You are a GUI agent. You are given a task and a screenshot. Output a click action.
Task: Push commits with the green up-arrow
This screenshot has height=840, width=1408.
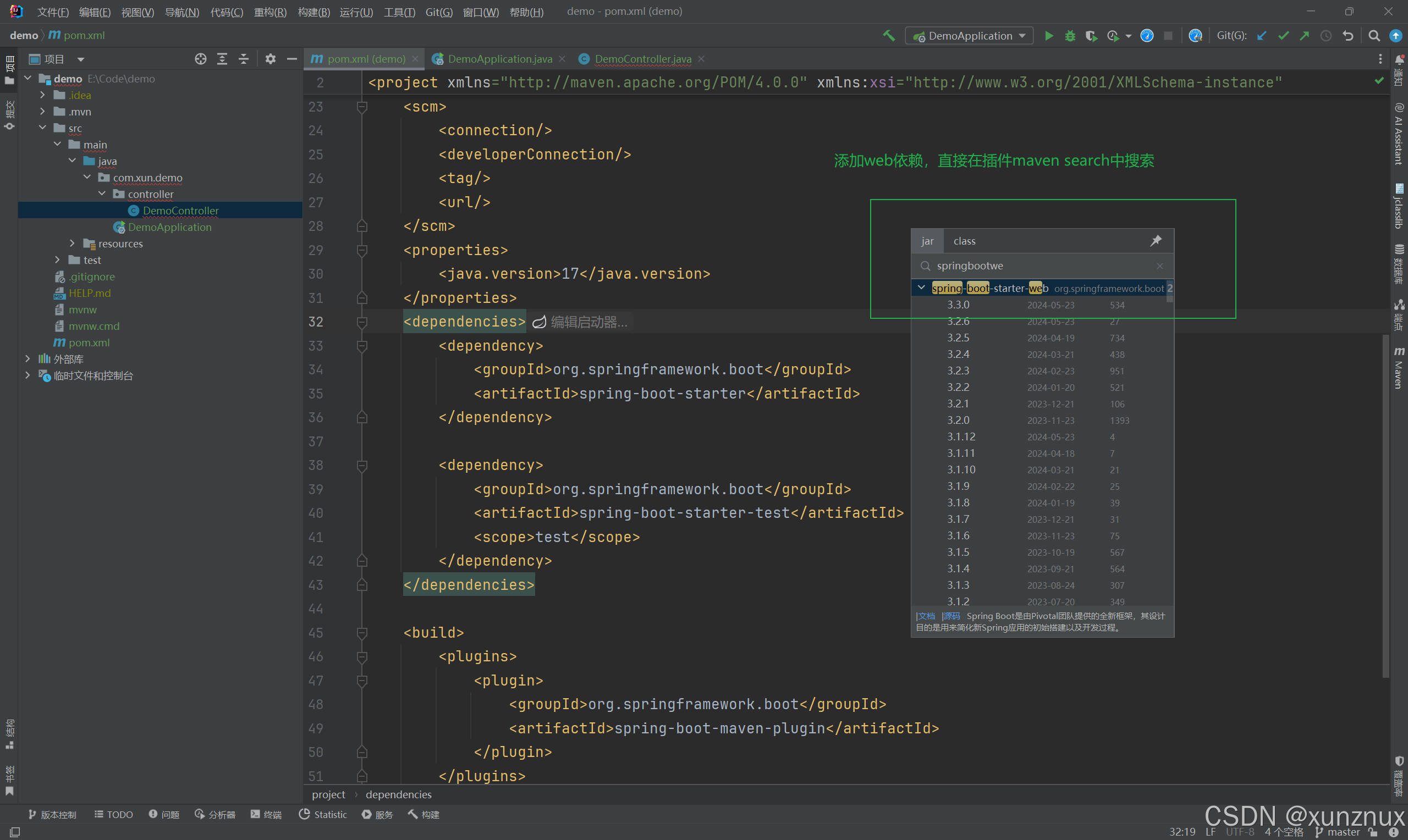[1305, 36]
